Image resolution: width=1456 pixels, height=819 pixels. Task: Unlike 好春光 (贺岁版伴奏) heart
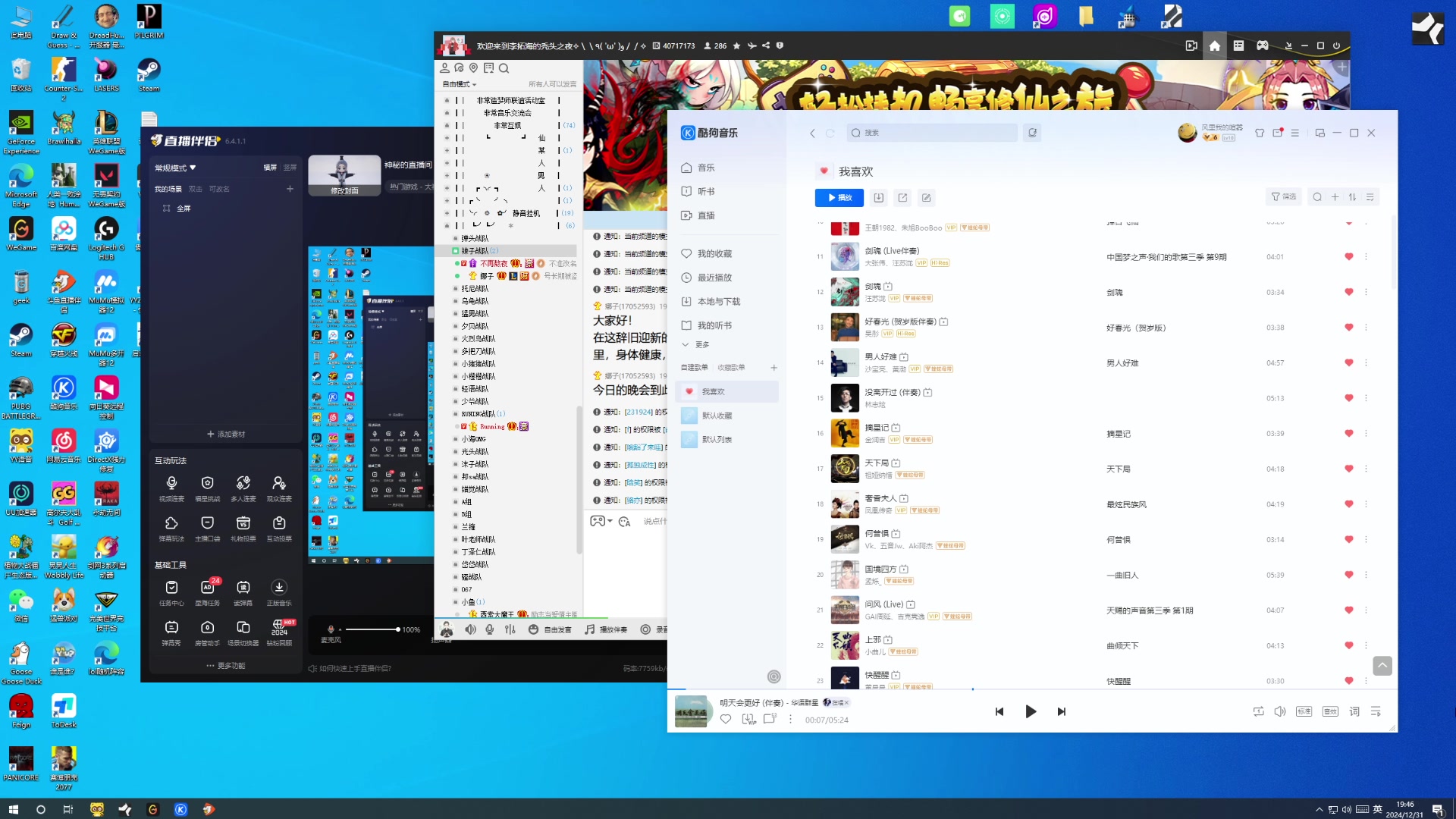click(1349, 328)
